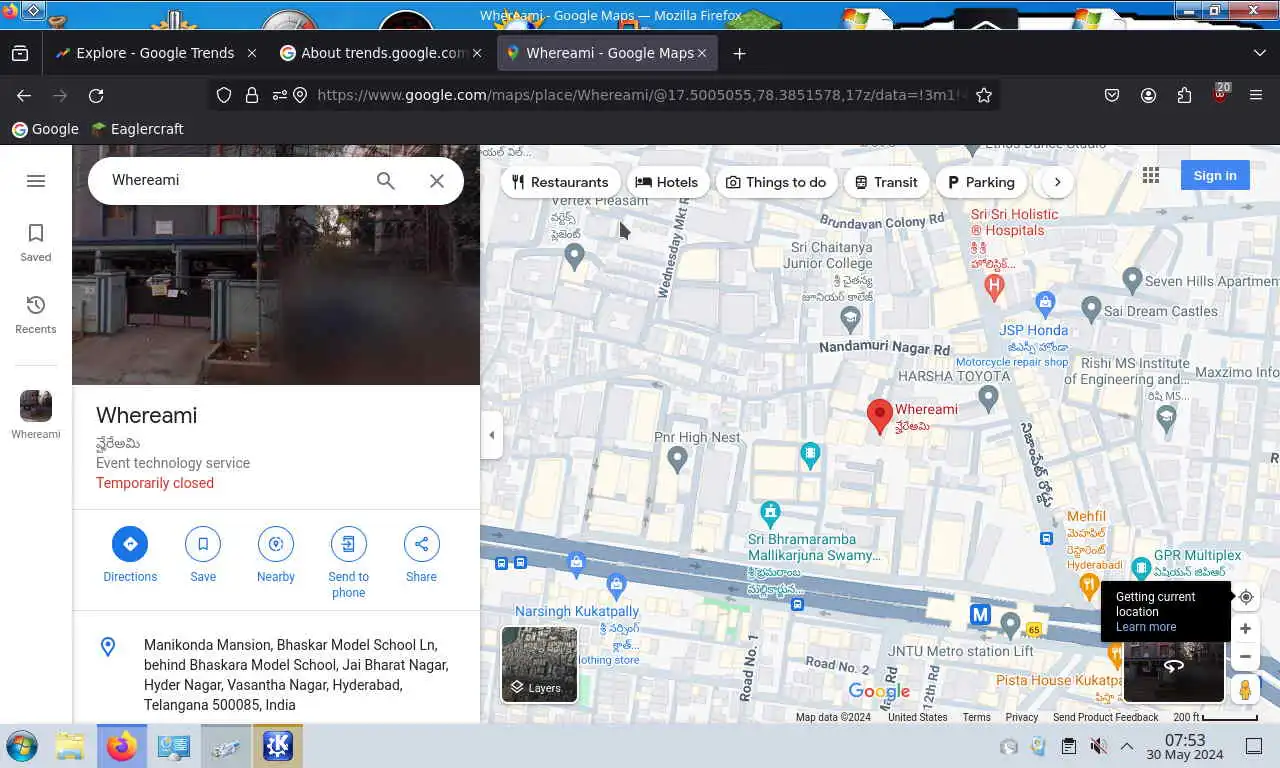1280x768 pixels.
Task: Open Save to Pocket icon
Action: click(1112, 95)
